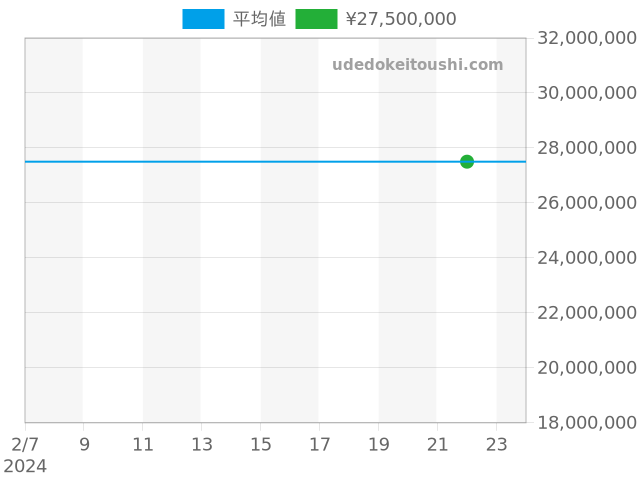Click the 22,000,000 y-axis label
This screenshot has width=640, height=480.
tap(586, 313)
